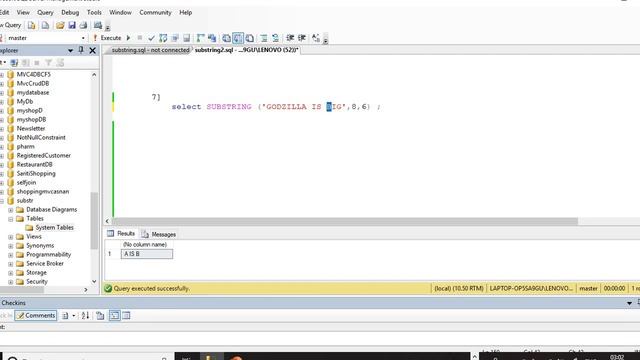Image resolution: width=640 pixels, height=360 pixels.
Task: Open Query Options icon in SQL toolbar
Action: coord(175,38)
